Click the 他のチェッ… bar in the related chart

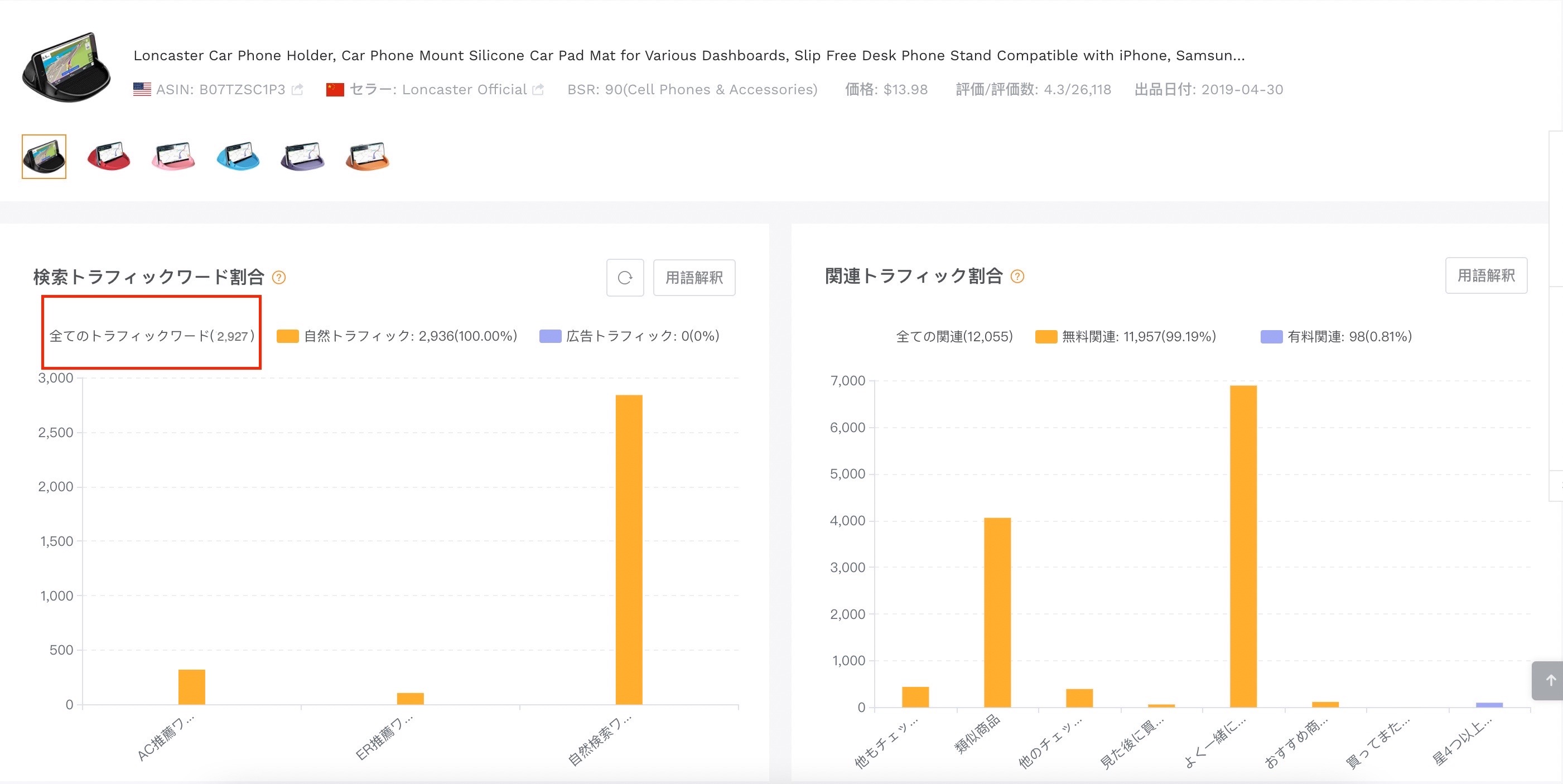point(1079,698)
